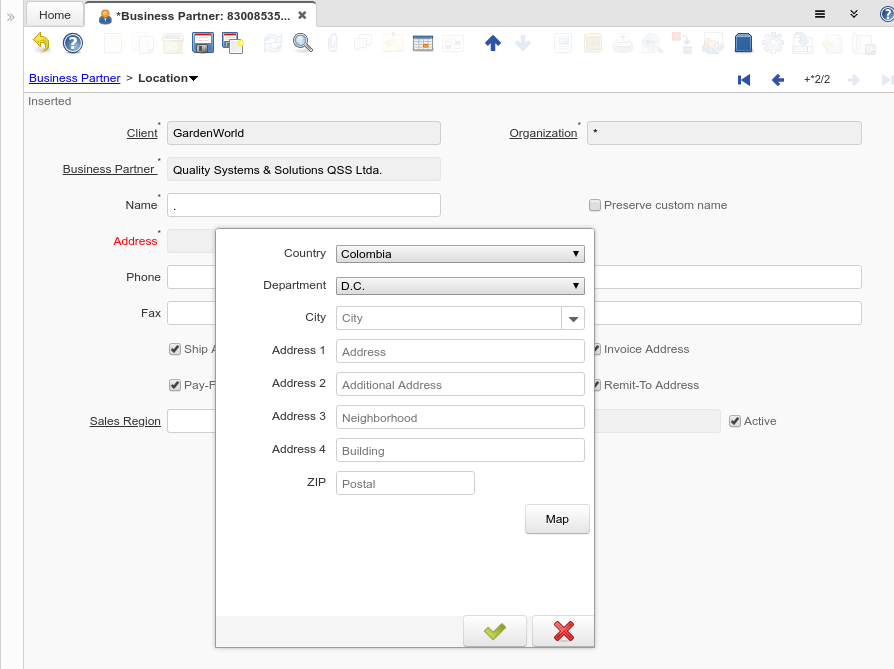Viewport: 894px width, 669px height.
Task: Open Help from the toolbar
Action: 73,43
